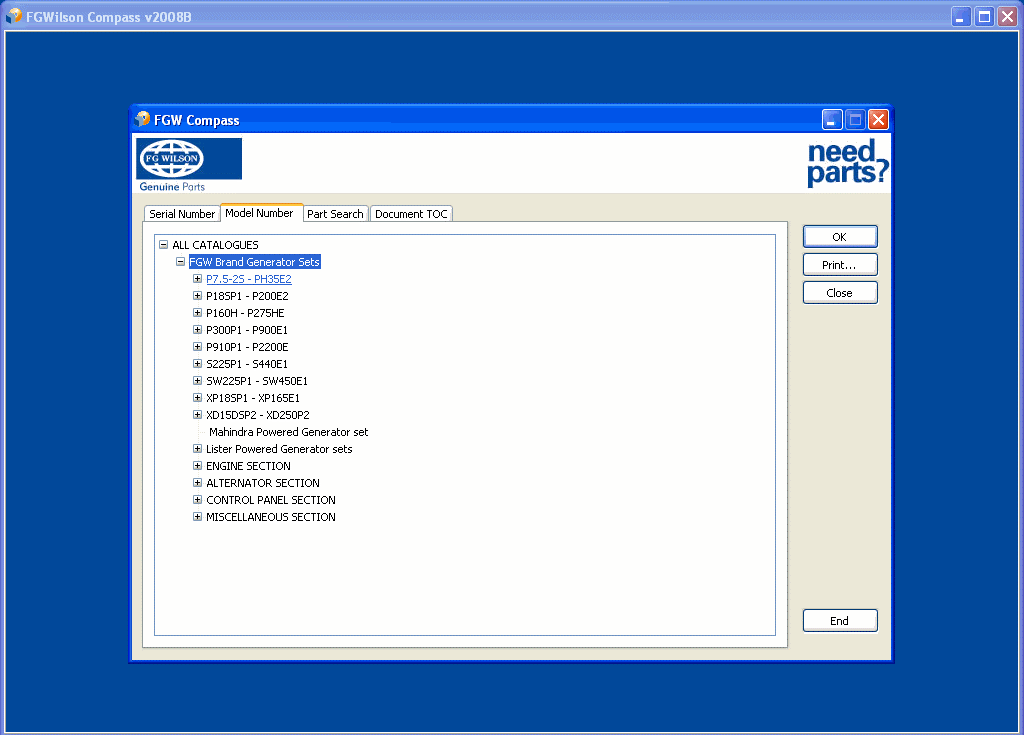
Task: Click the FG Wilson Genuine Parts logo
Action: pyautogui.click(x=189, y=165)
